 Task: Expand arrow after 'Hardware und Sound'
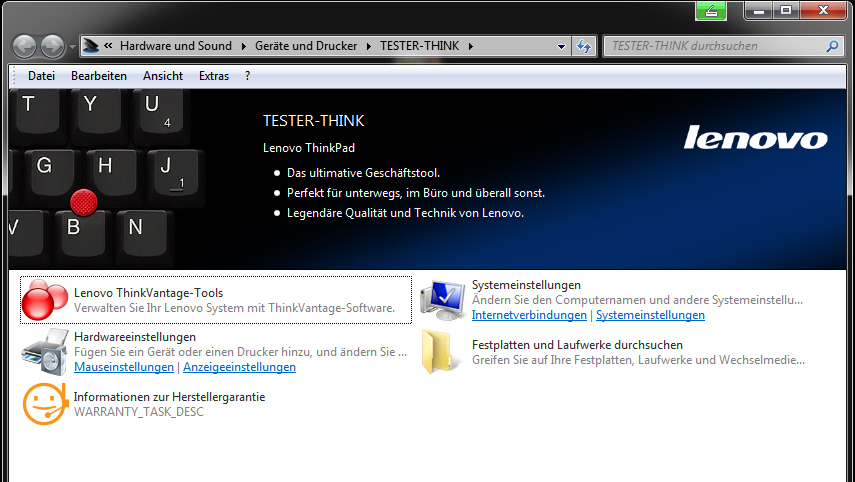click(x=243, y=46)
